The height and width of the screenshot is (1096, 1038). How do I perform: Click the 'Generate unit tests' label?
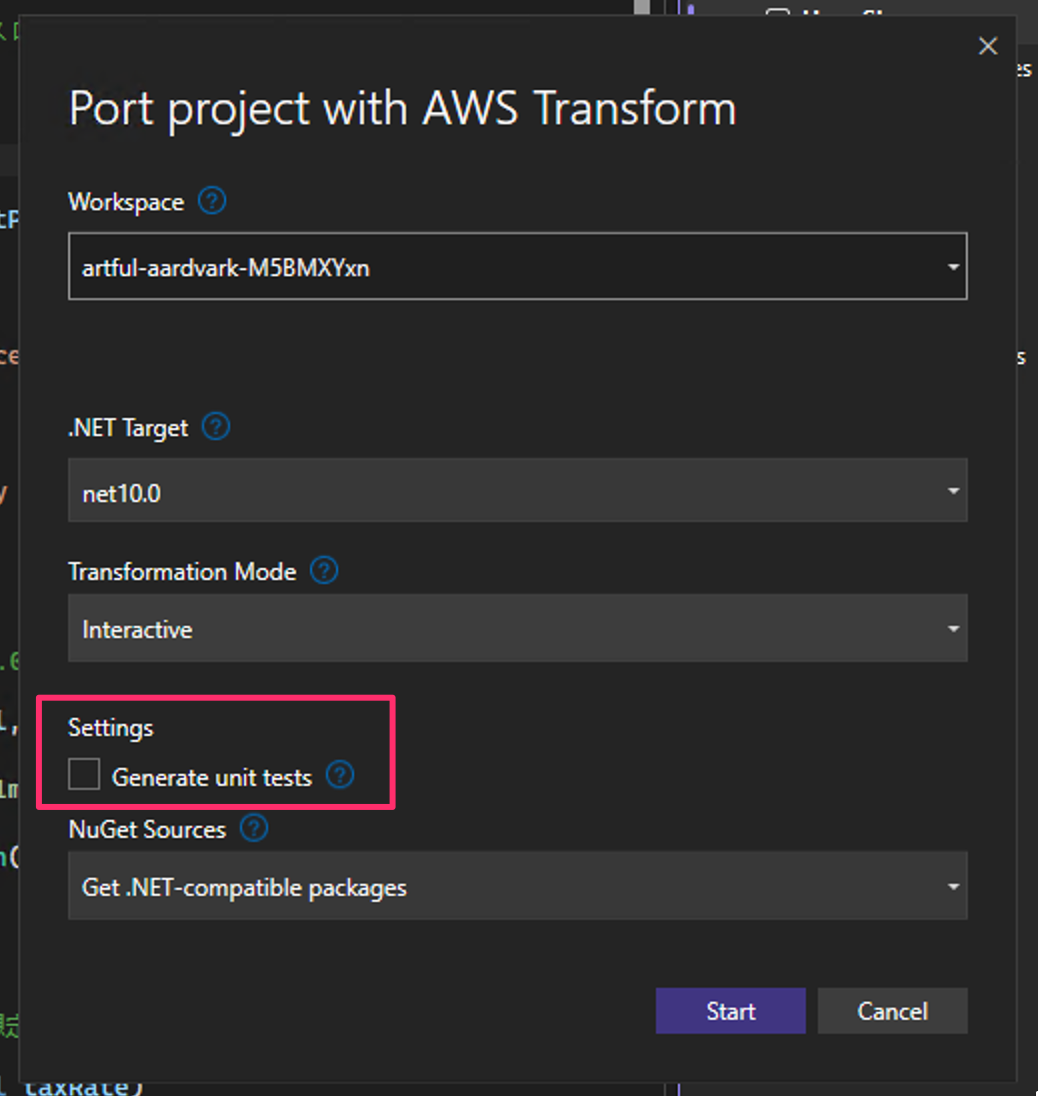(212, 777)
